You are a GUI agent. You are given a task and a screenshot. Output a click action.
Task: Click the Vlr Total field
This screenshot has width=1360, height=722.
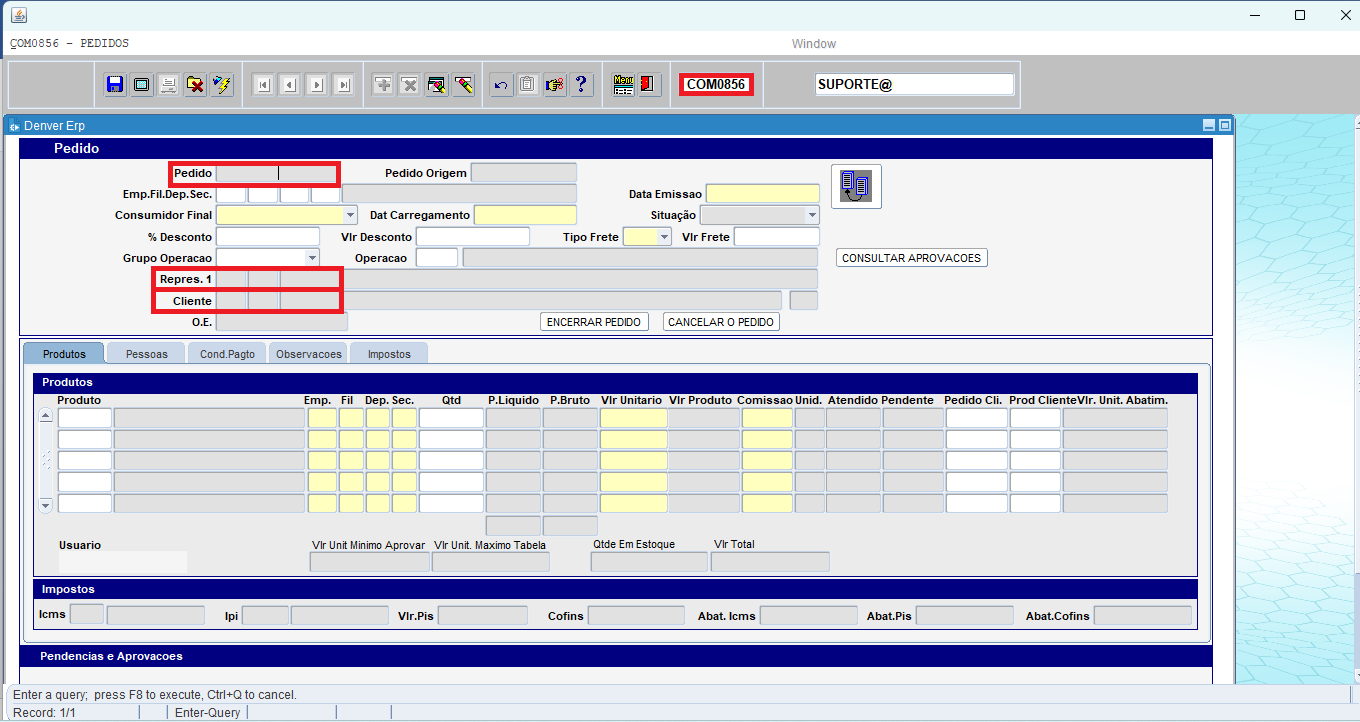[x=770, y=562]
